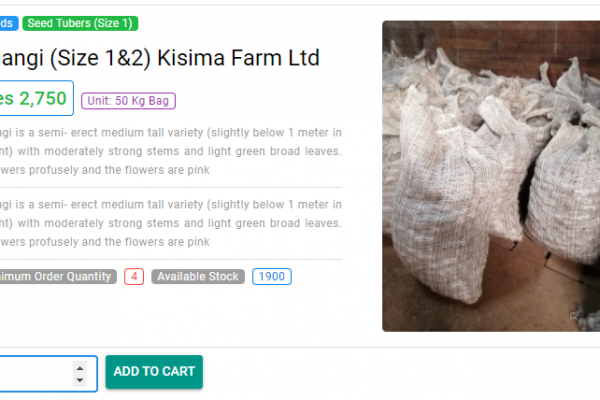The image size is (600, 400).
Task: Click the divider line above ADD TO CART
Action: coord(300,348)
